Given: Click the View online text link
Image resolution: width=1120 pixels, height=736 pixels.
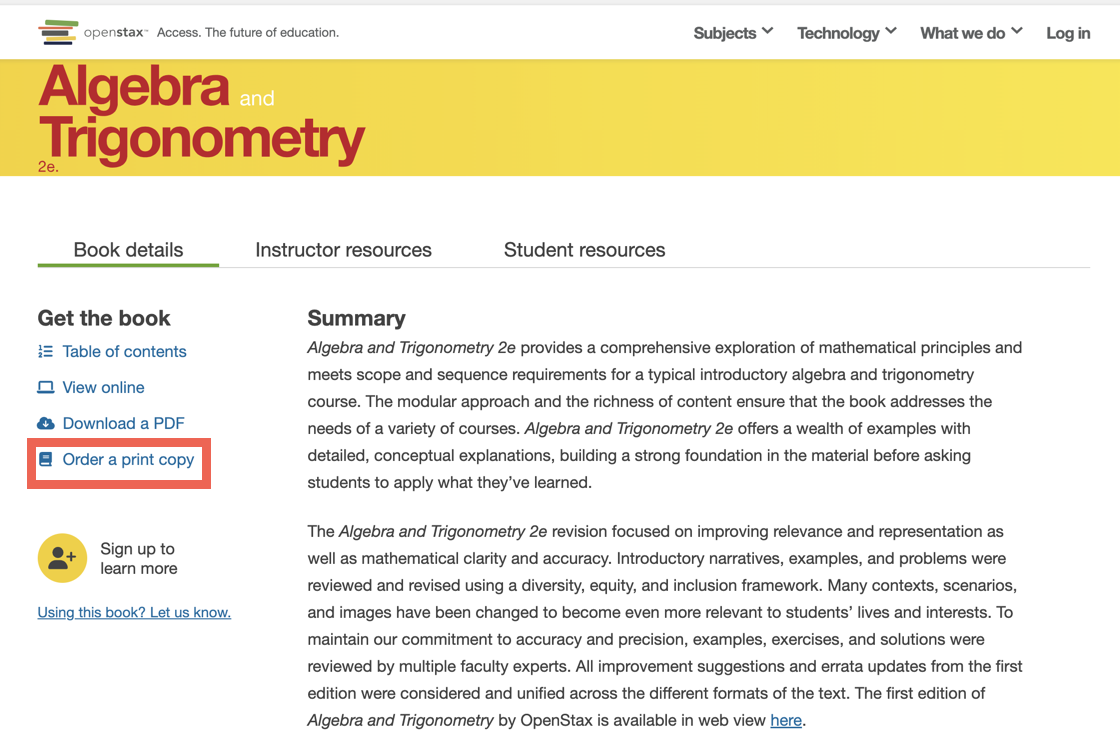Looking at the screenshot, I should click(x=102, y=387).
